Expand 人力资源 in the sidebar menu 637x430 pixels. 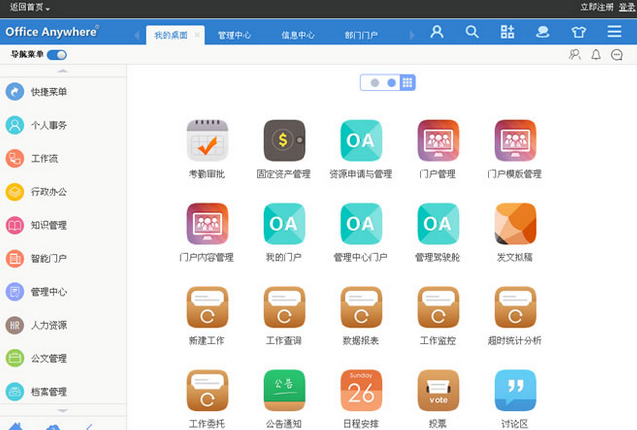(50, 325)
